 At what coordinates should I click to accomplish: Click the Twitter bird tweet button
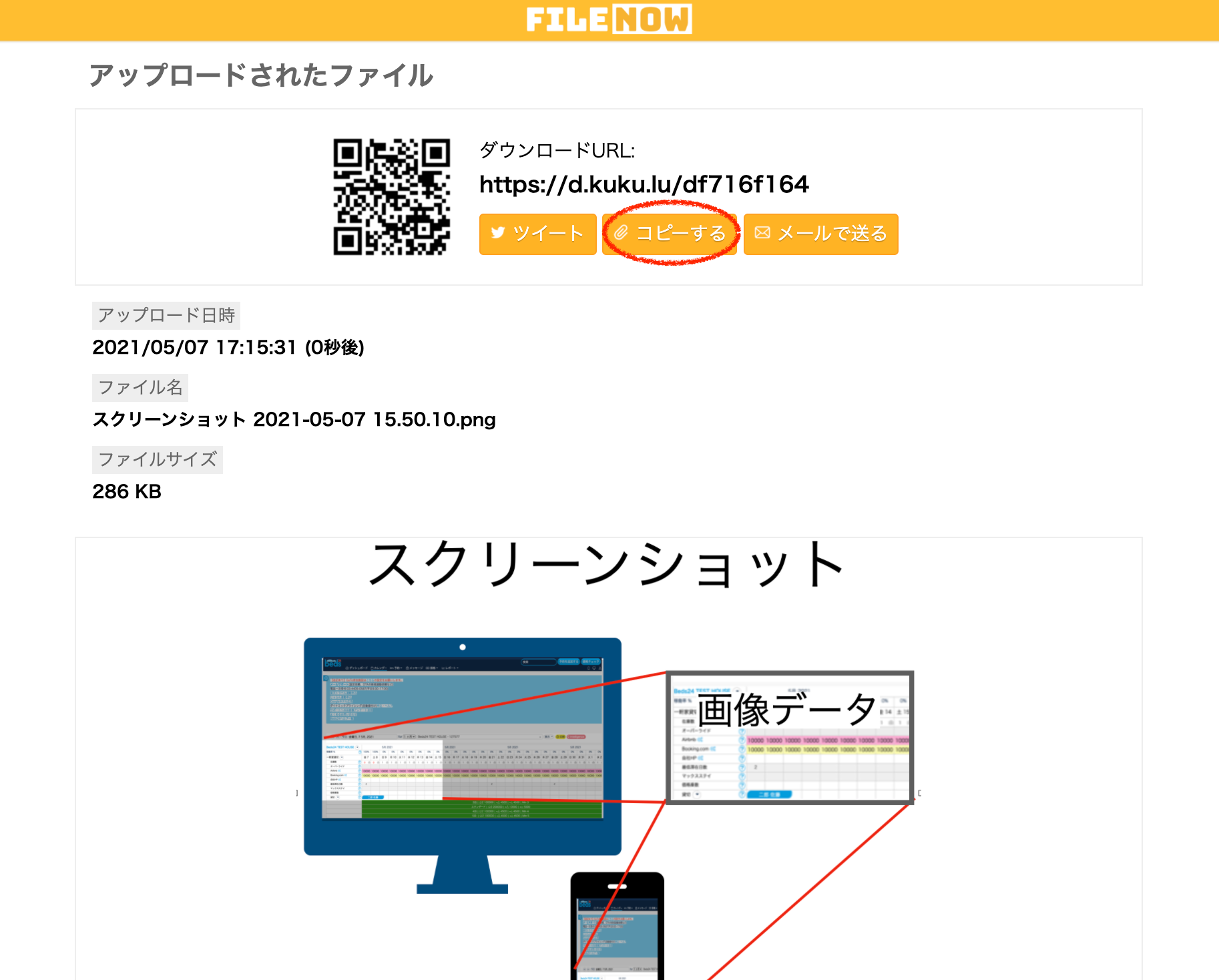click(x=537, y=234)
